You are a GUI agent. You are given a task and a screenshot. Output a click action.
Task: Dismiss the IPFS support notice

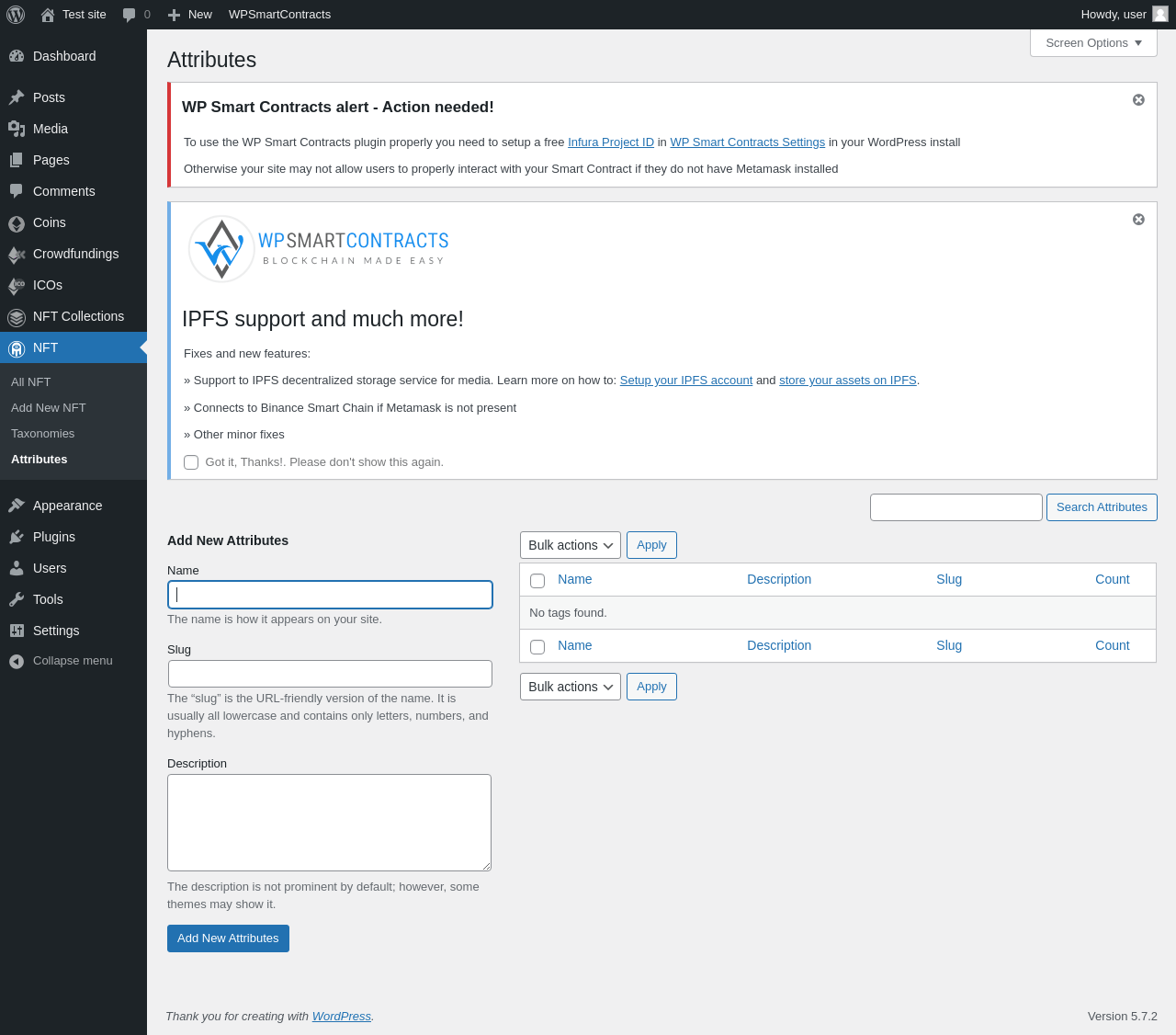point(1138,219)
